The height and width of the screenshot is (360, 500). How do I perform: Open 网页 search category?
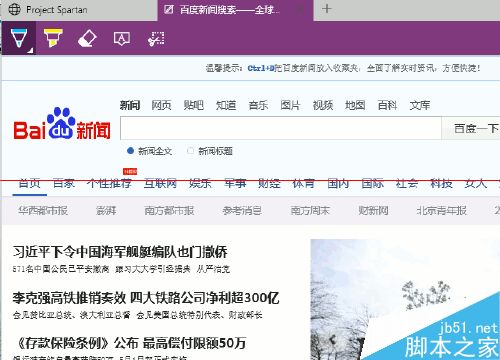point(161,105)
